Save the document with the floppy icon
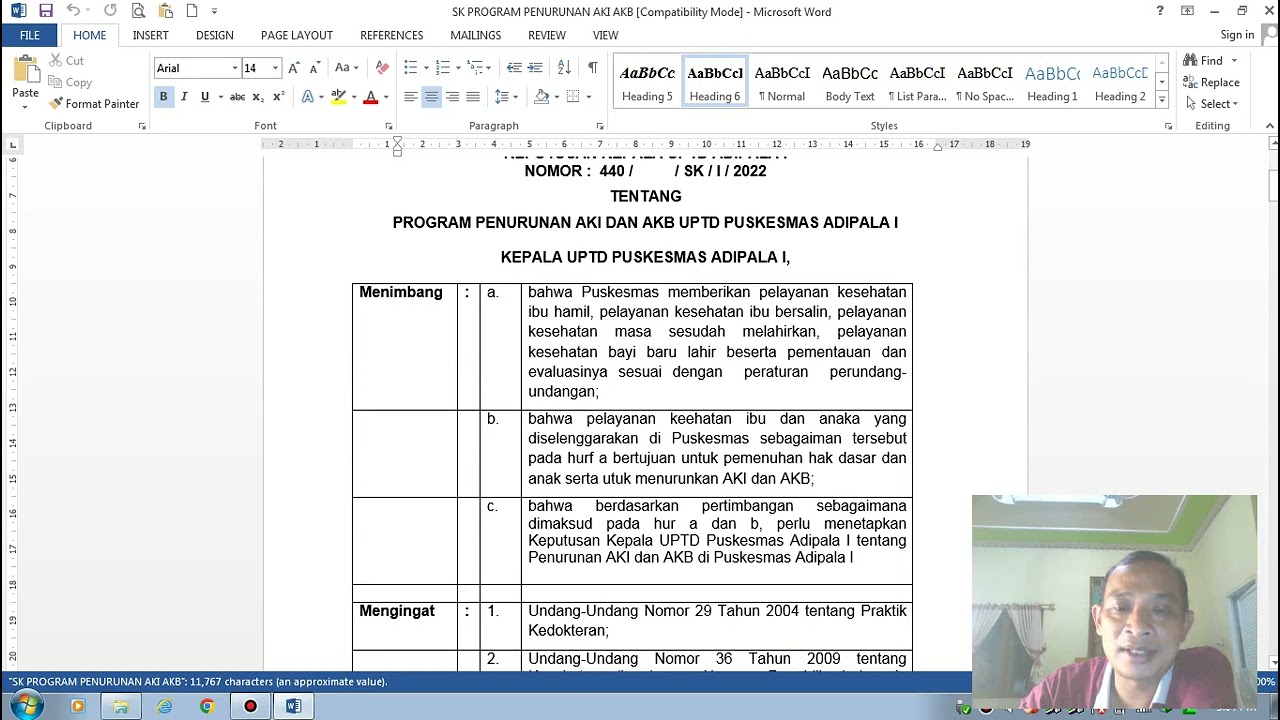 [x=46, y=11]
